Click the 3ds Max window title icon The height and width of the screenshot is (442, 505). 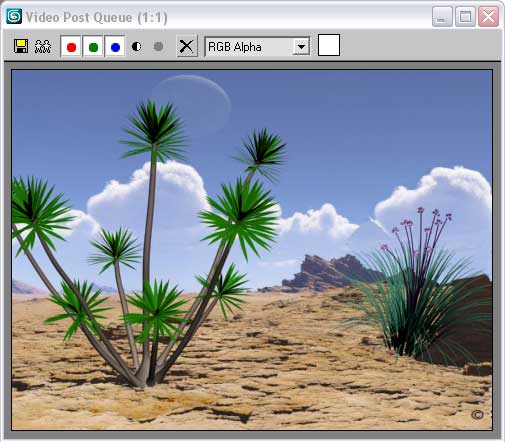[x=14, y=16]
